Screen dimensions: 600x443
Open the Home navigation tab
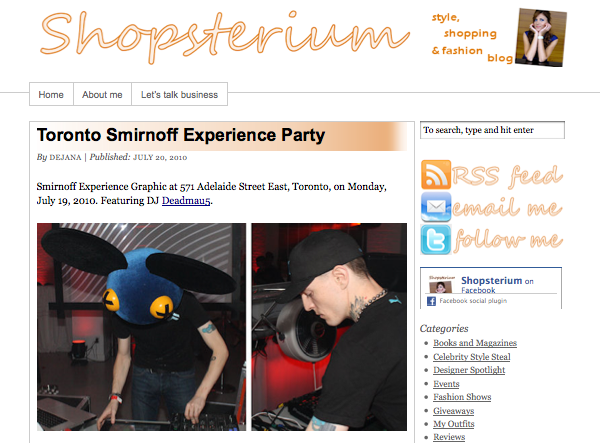point(51,94)
